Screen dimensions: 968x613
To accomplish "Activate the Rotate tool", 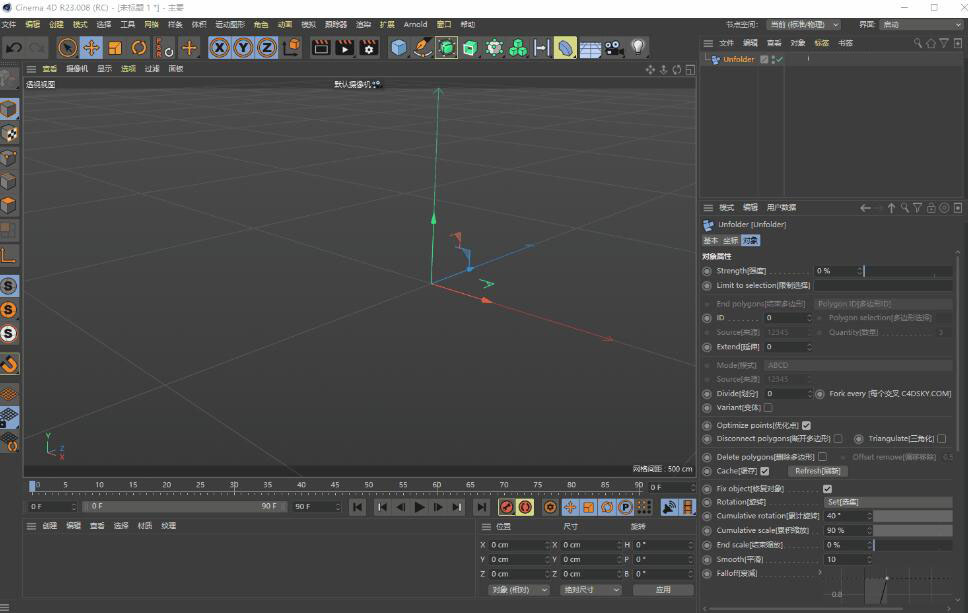I will click(x=139, y=48).
